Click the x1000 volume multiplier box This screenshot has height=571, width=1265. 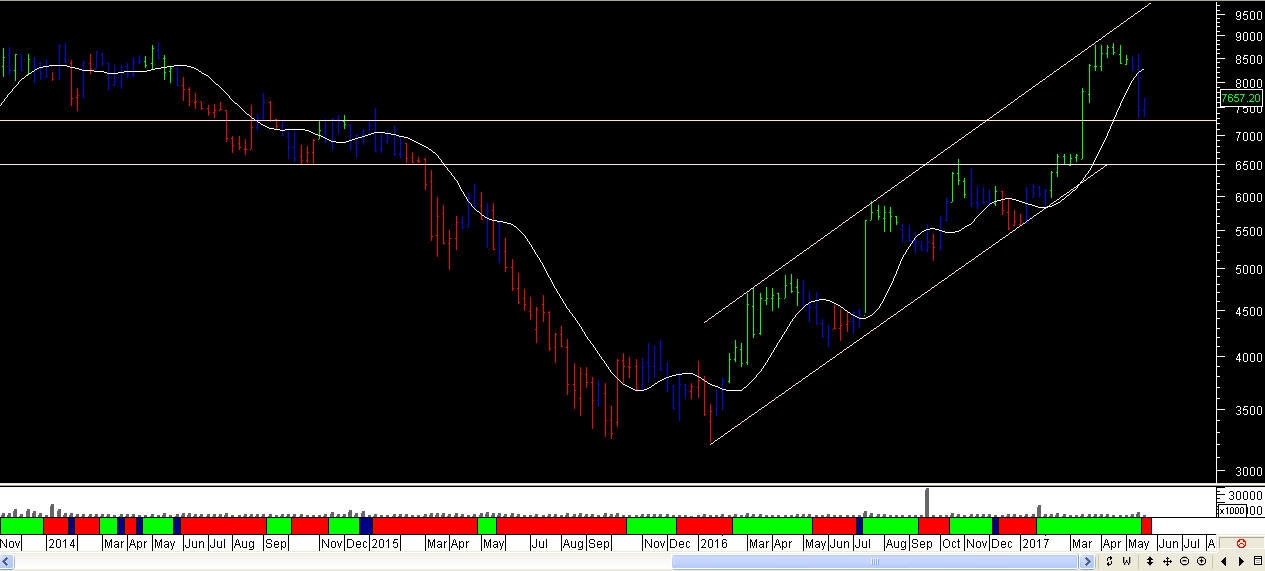pyautogui.click(x=1232, y=510)
